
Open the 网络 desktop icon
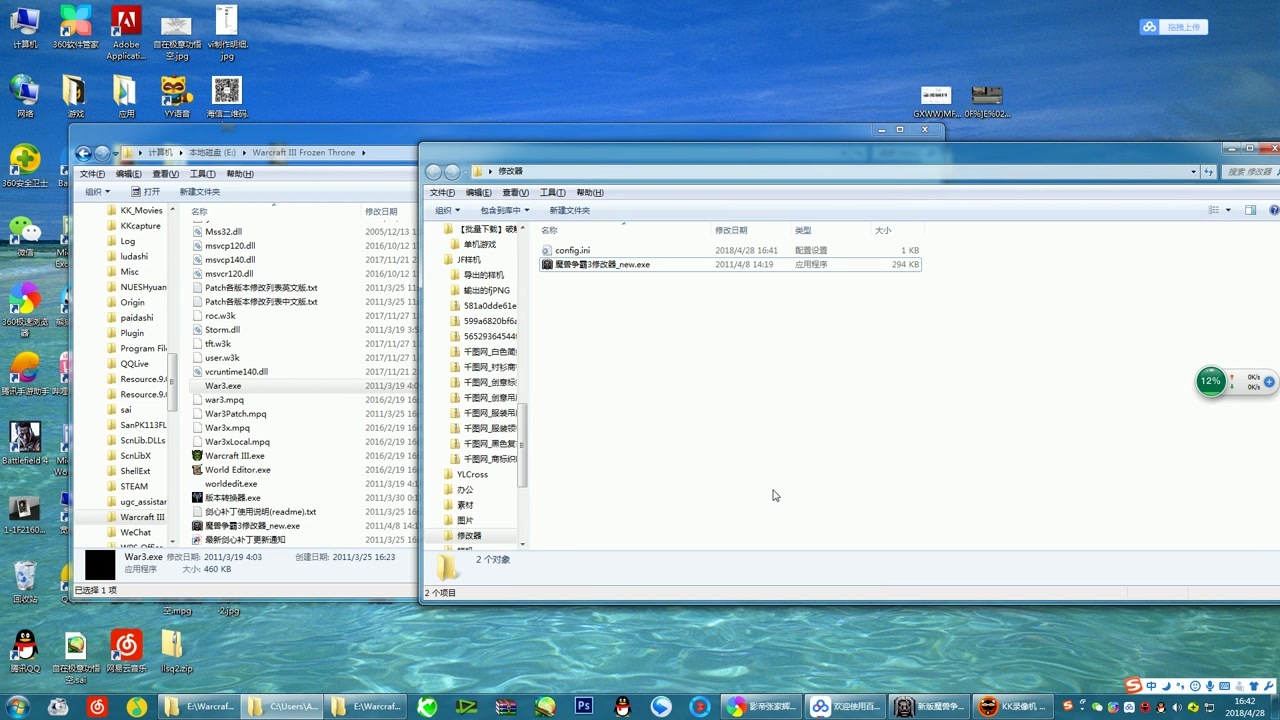pyautogui.click(x=25, y=96)
